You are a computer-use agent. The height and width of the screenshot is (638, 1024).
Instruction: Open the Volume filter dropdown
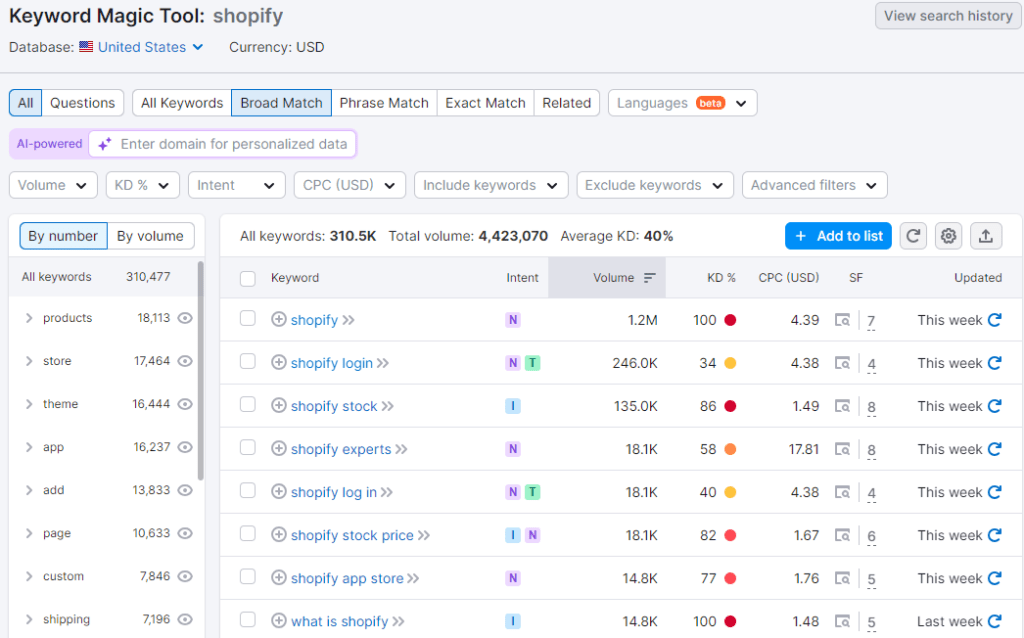(53, 185)
